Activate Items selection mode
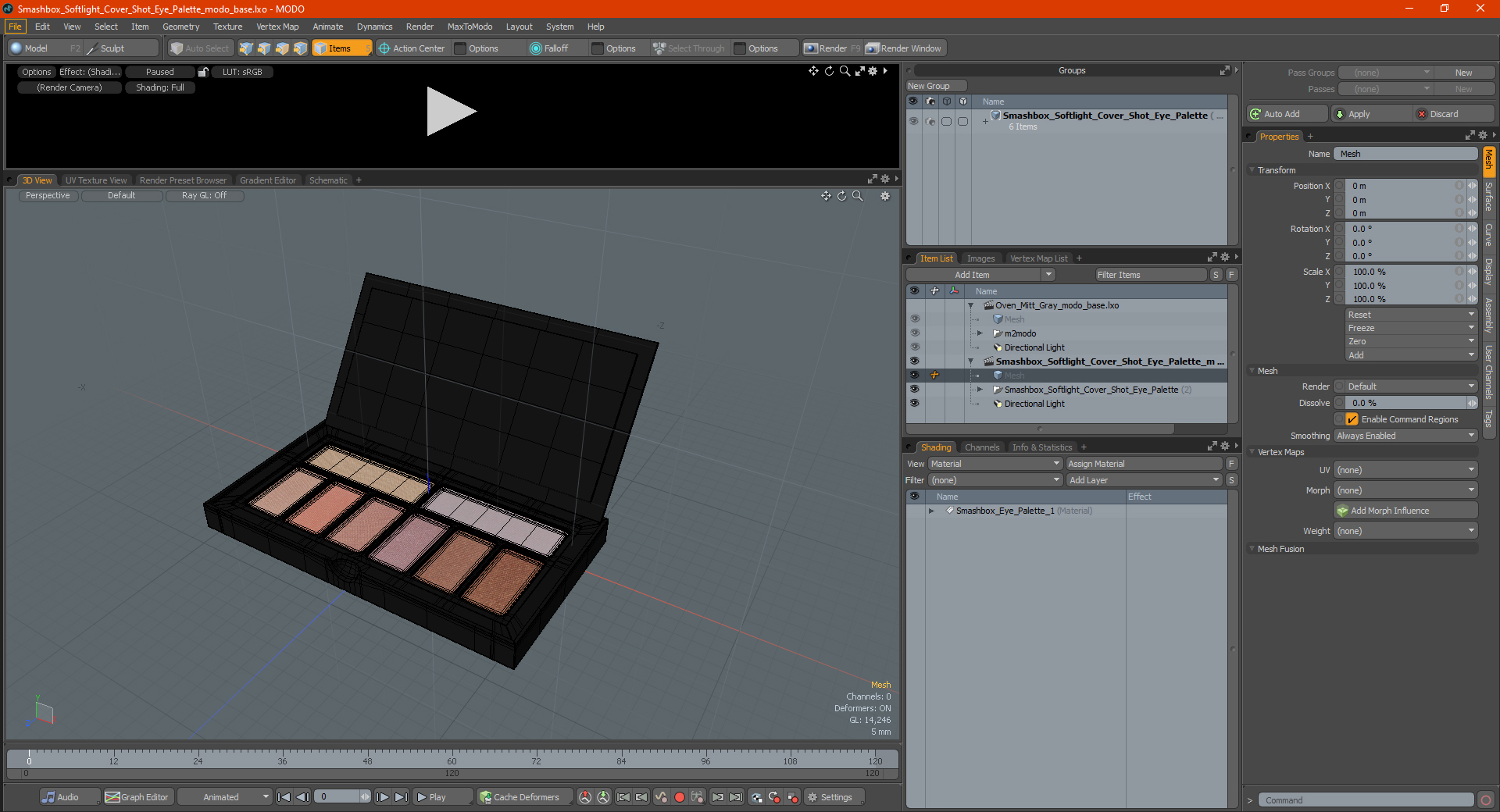The width and height of the screenshot is (1500, 812). [x=341, y=48]
